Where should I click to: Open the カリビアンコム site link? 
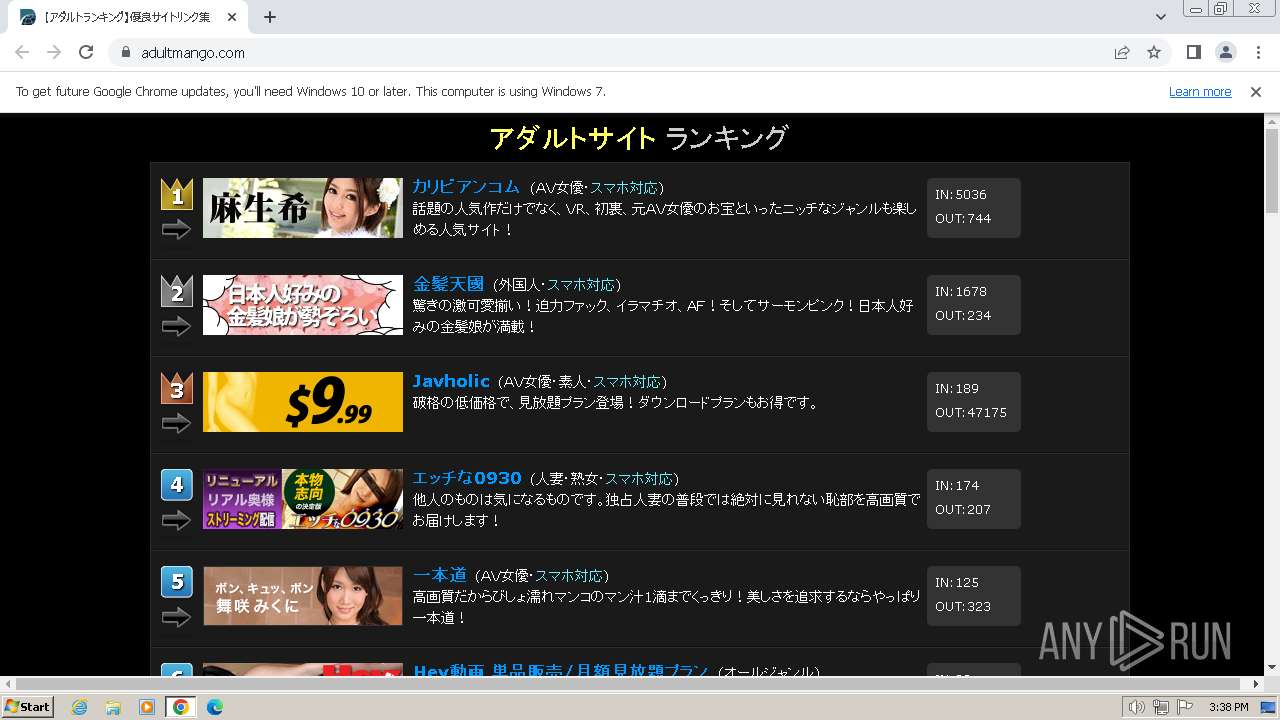pyautogui.click(x=466, y=187)
